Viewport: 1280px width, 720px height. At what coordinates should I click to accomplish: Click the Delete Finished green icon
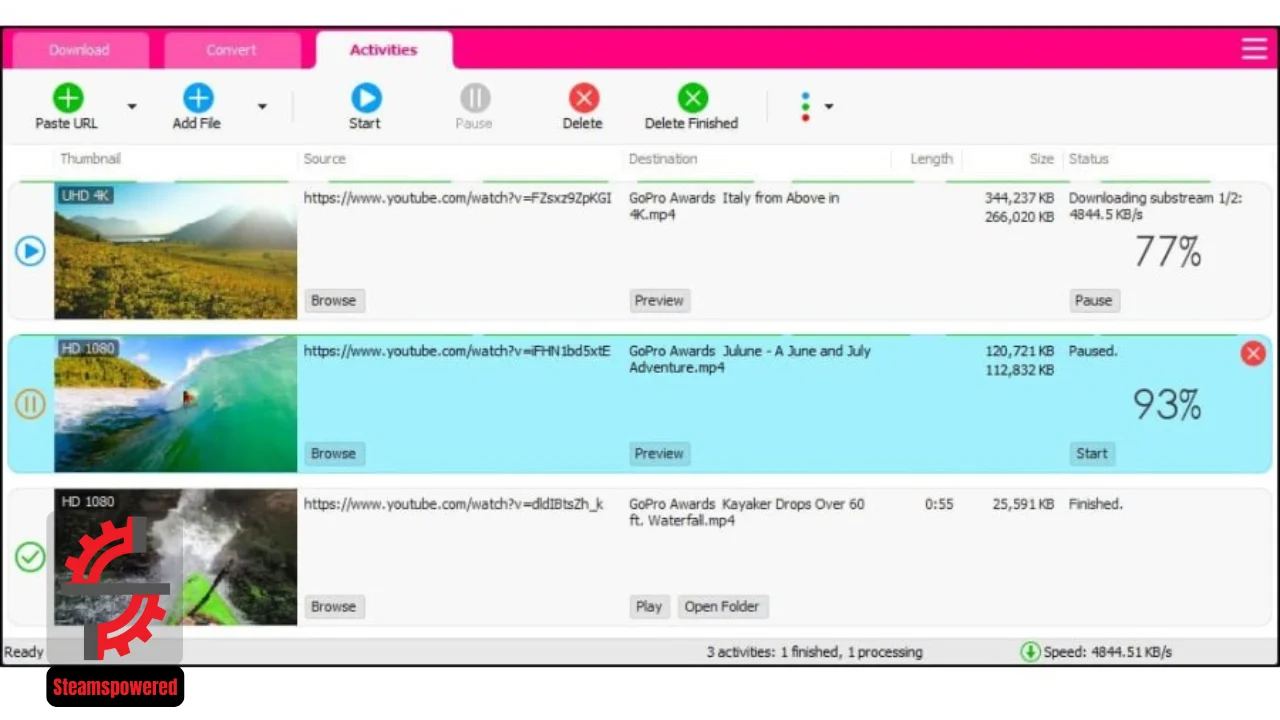tap(692, 98)
